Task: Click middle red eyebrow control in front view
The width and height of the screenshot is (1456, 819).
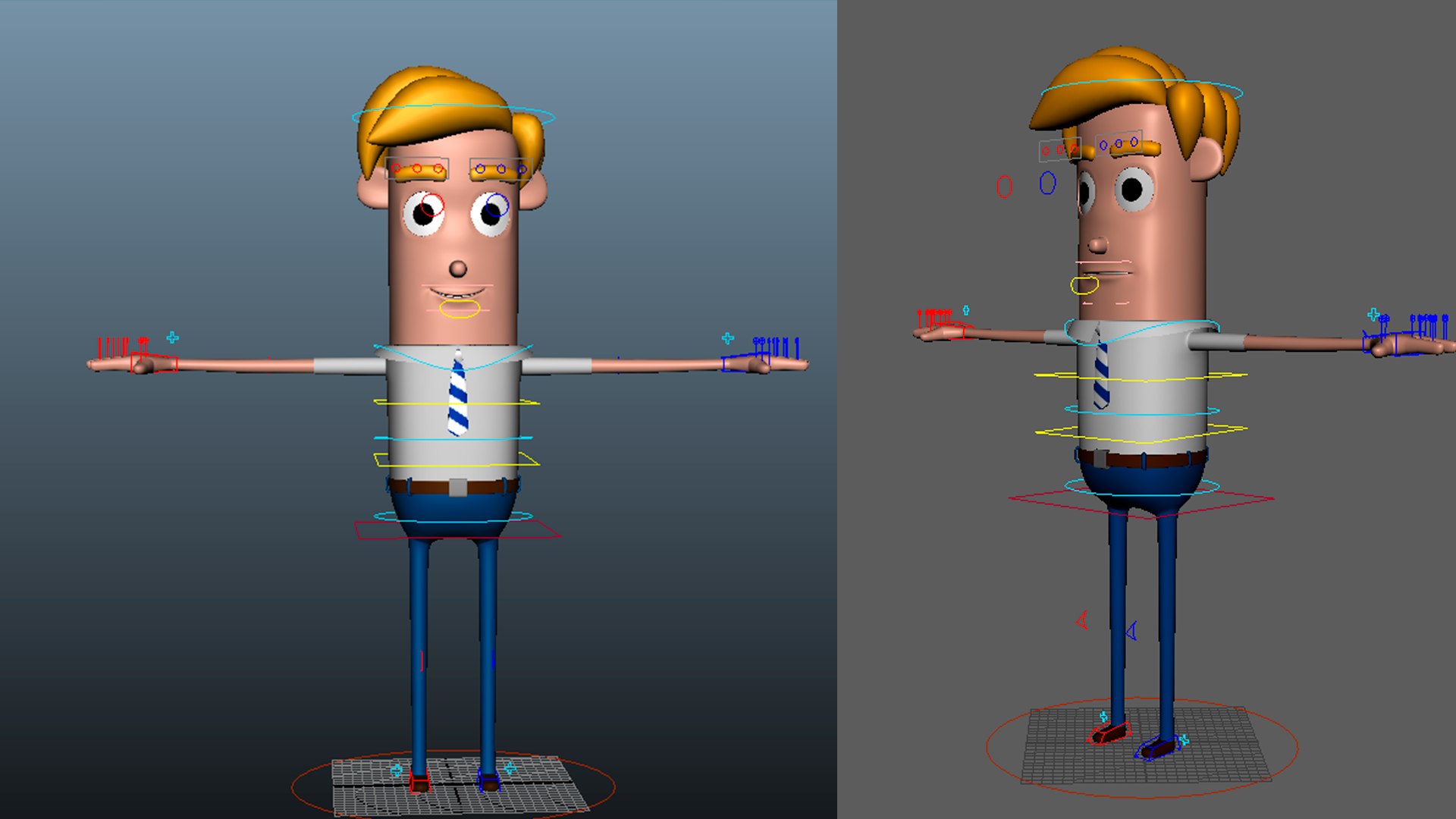Action: pos(417,168)
